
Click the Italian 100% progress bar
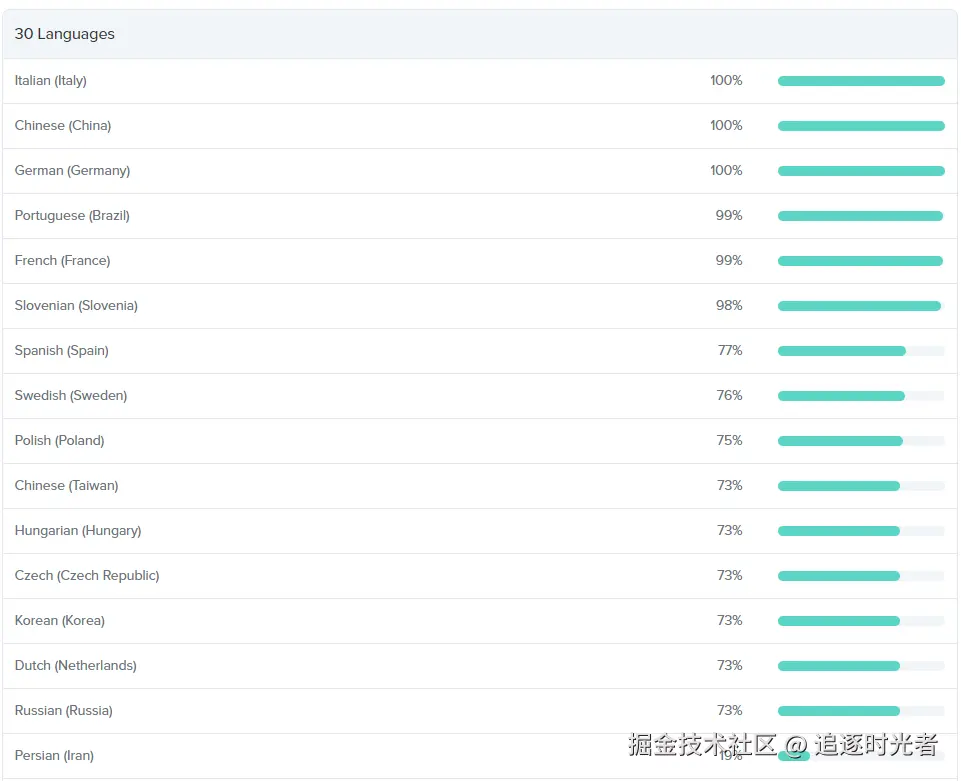pos(861,81)
